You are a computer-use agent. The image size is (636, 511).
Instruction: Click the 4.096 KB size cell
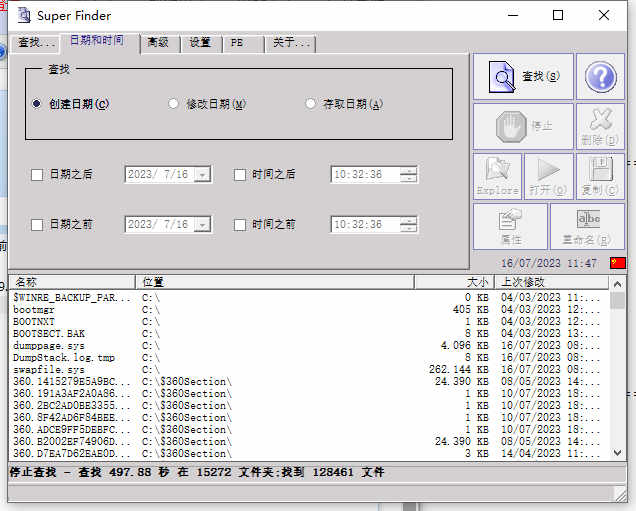tap(464, 346)
